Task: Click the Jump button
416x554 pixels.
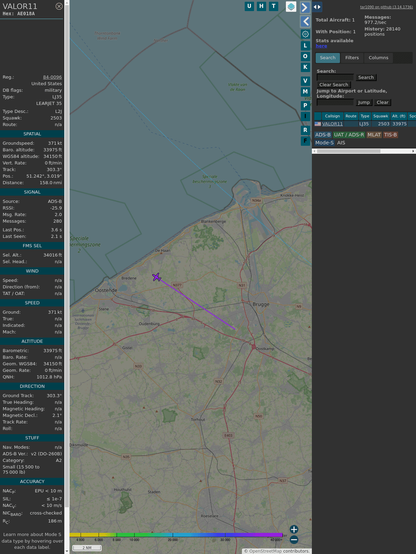Action: tap(363, 102)
